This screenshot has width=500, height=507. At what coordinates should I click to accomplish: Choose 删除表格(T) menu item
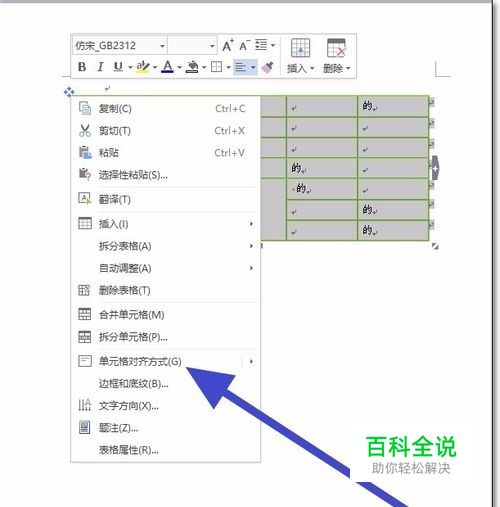pyautogui.click(x=165, y=290)
